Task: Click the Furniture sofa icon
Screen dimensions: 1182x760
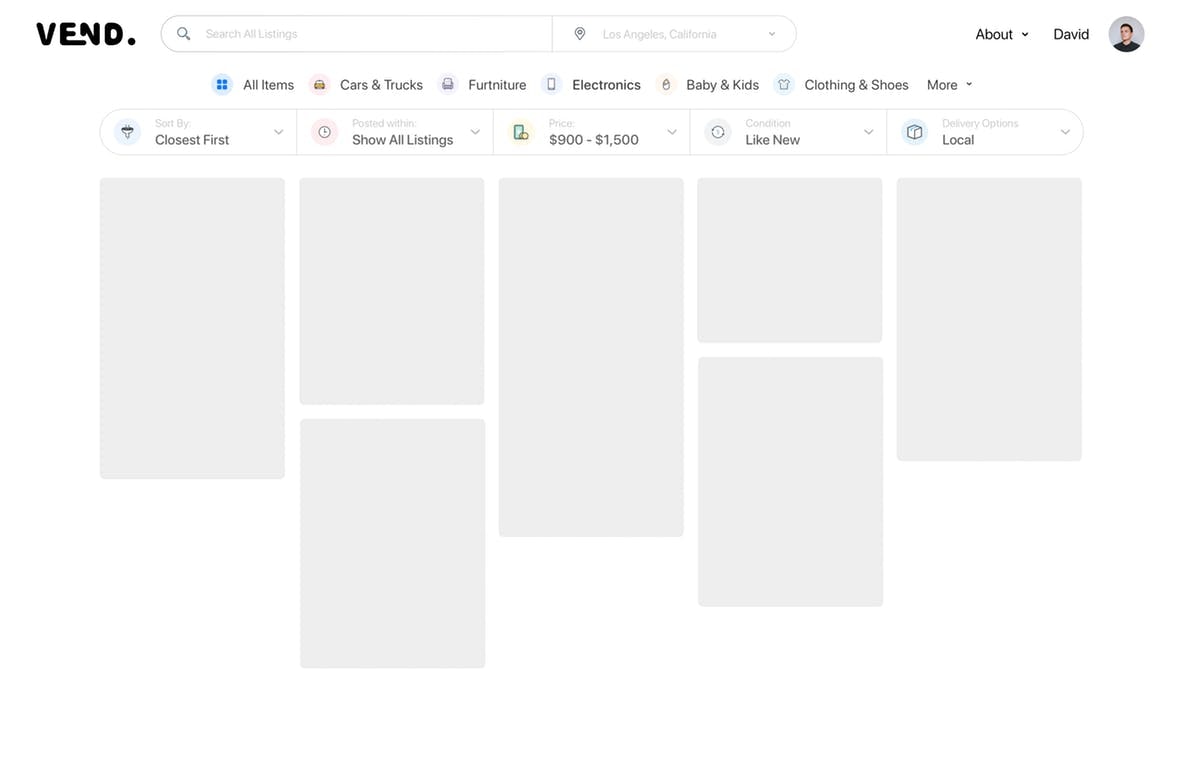Action: 448,84
